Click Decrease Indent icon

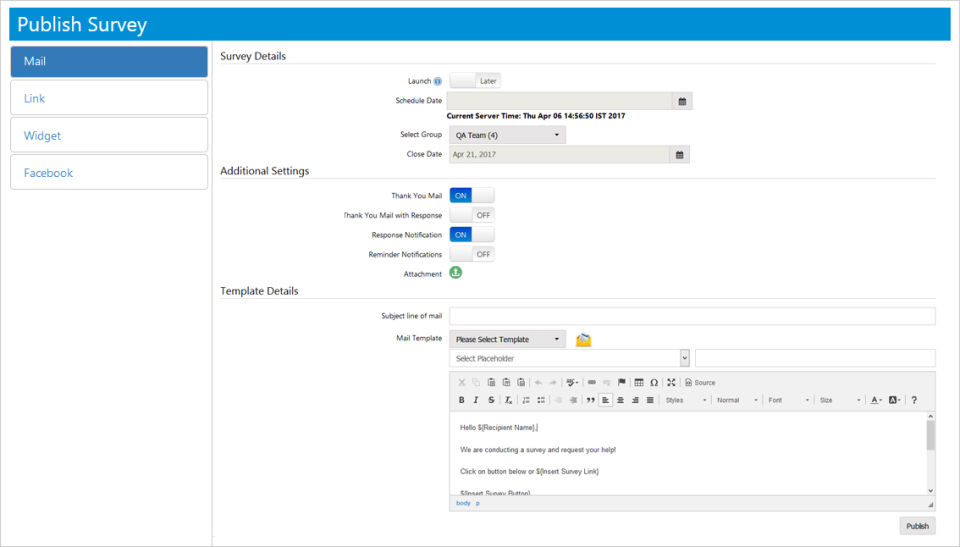pos(558,400)
